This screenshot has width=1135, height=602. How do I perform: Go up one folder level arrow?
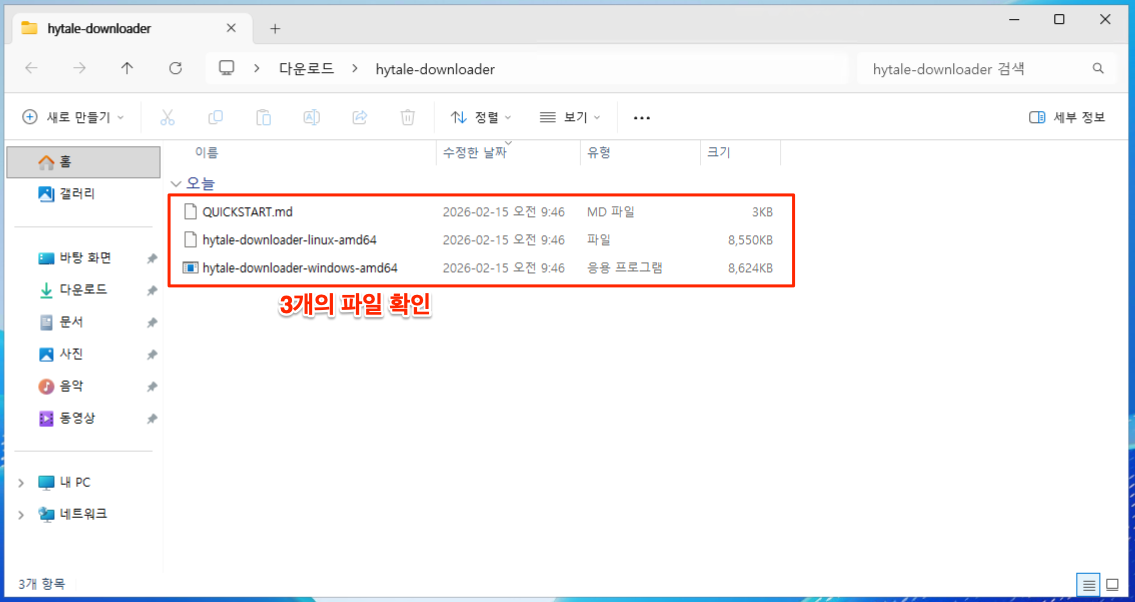point(127,68)
